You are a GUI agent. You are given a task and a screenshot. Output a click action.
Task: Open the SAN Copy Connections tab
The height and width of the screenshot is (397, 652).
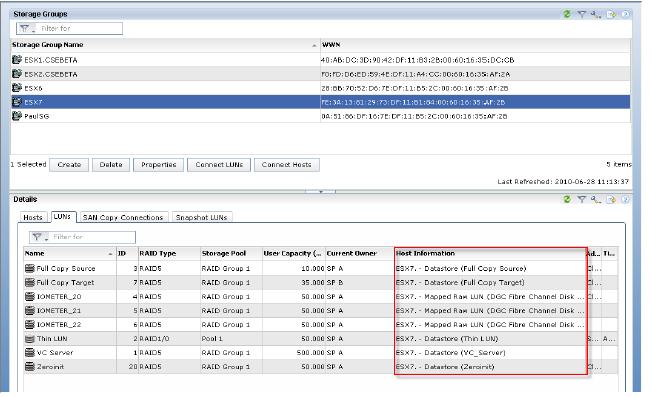(x=123, y=217)
